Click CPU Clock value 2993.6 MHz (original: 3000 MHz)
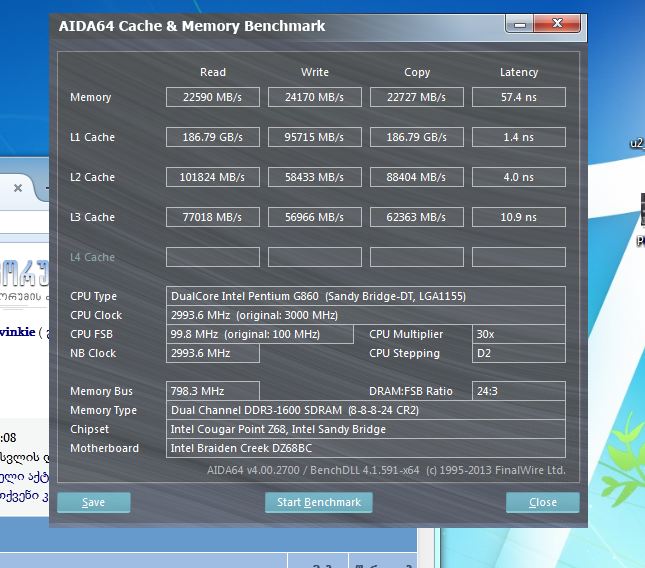Screen dimensions: 645x568 coord(366,315)
